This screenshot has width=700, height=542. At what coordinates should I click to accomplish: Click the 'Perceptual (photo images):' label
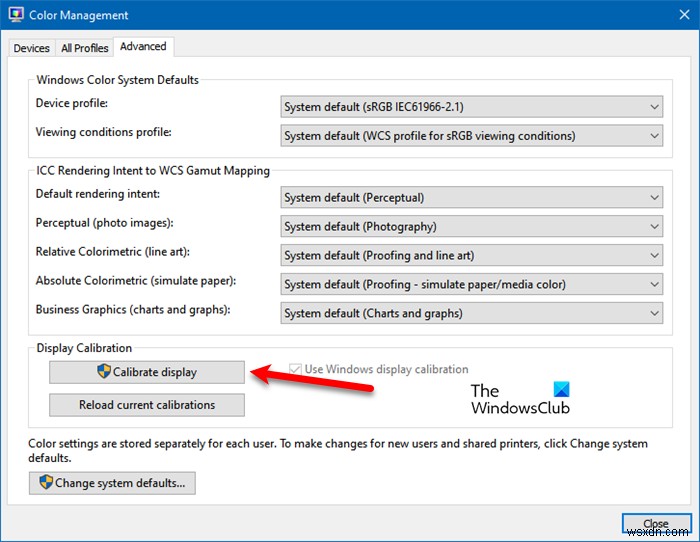click(x=104, y=223)
